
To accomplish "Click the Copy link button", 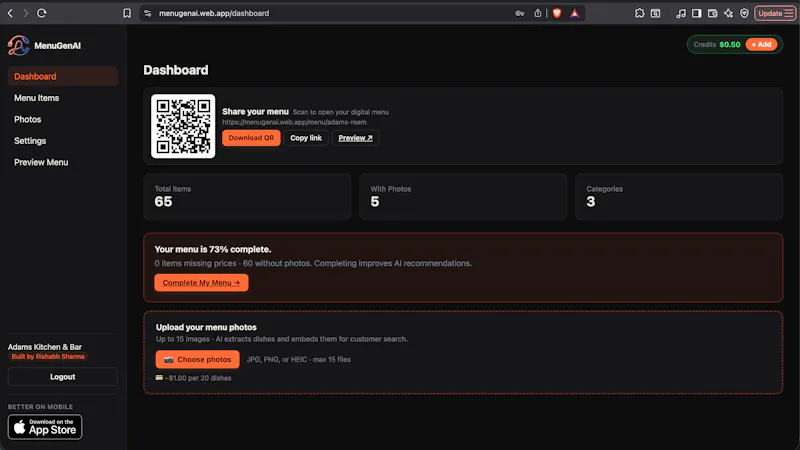I will pyautogui.click(x=306, y=138).
